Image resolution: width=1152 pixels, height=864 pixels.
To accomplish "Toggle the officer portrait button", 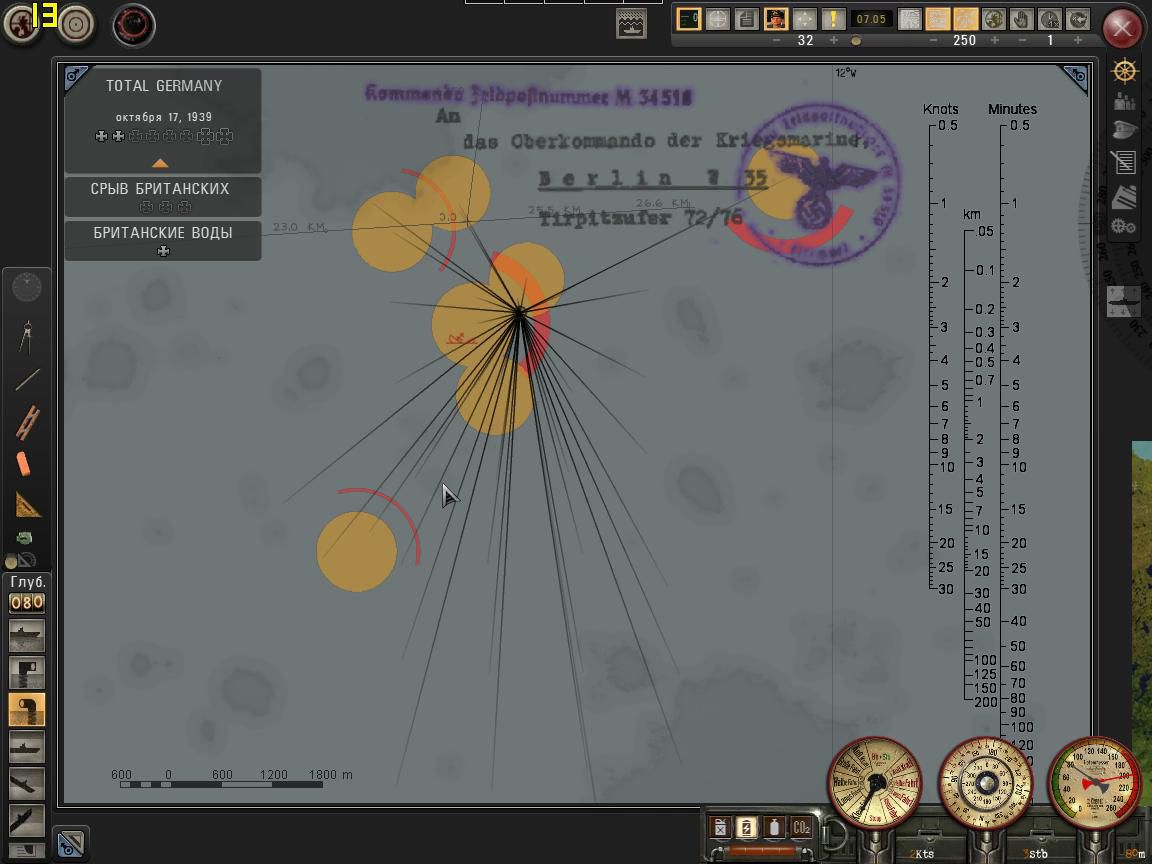I will (776, 19).
